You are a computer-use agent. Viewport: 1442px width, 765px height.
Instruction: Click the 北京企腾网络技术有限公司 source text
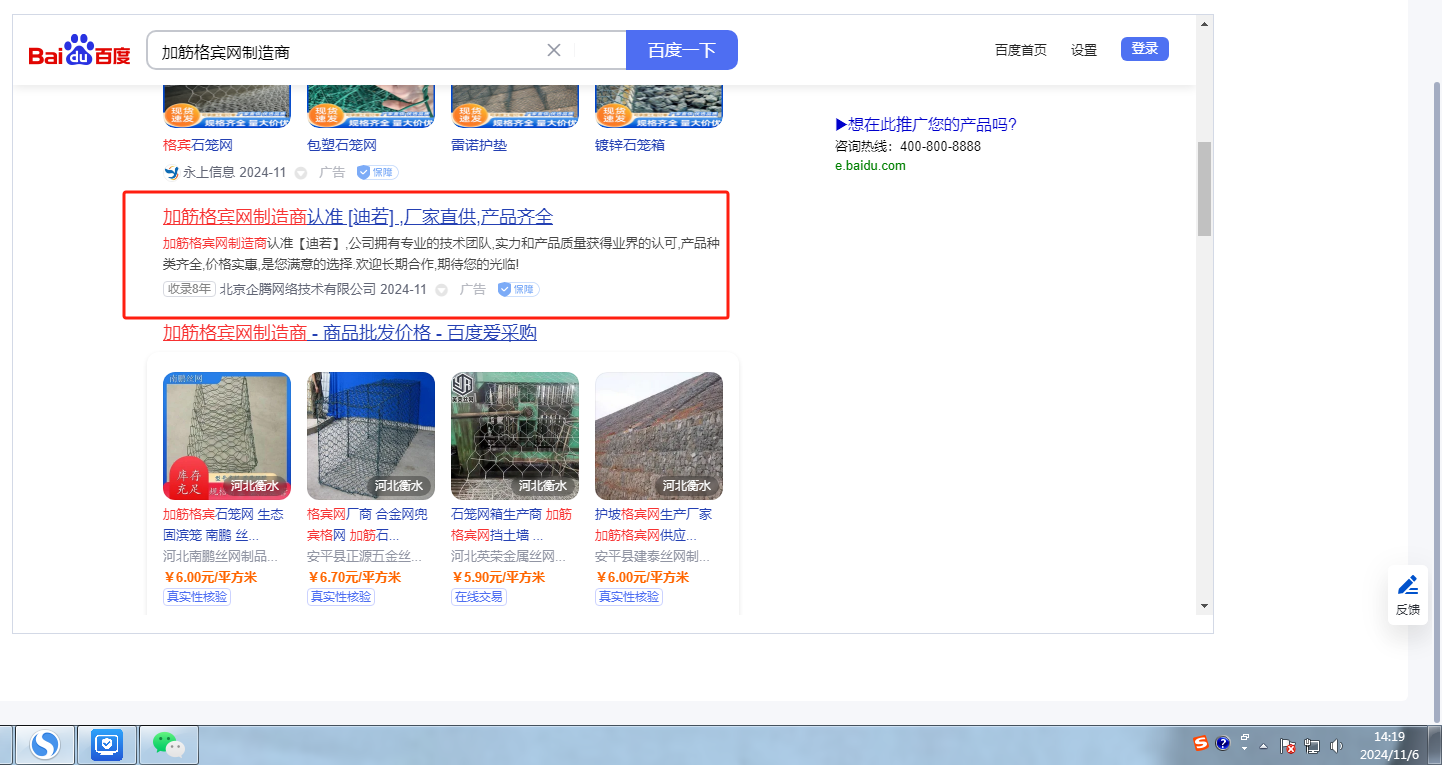click(298, 289)
